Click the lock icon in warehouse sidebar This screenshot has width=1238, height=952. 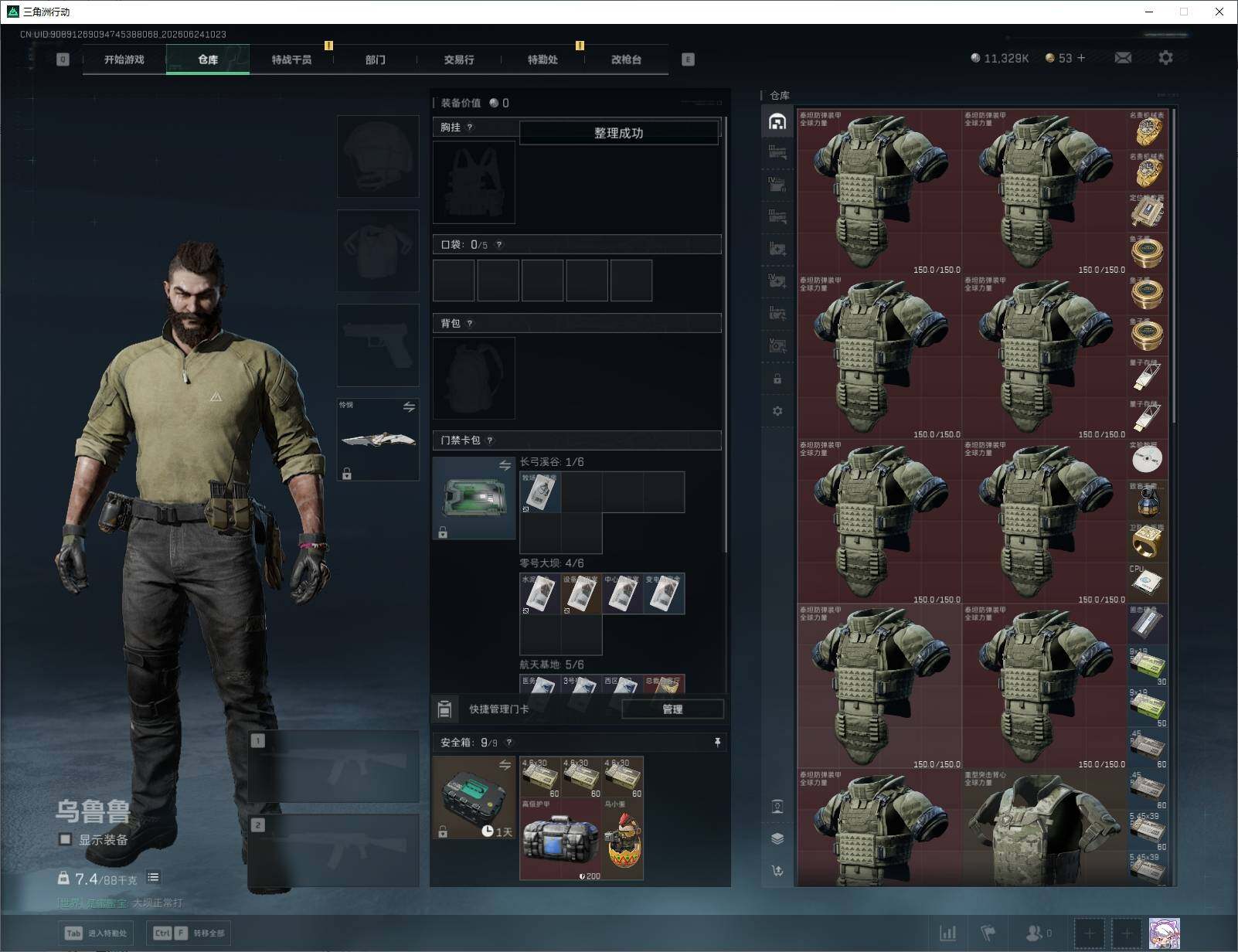(x=777, y=379)
